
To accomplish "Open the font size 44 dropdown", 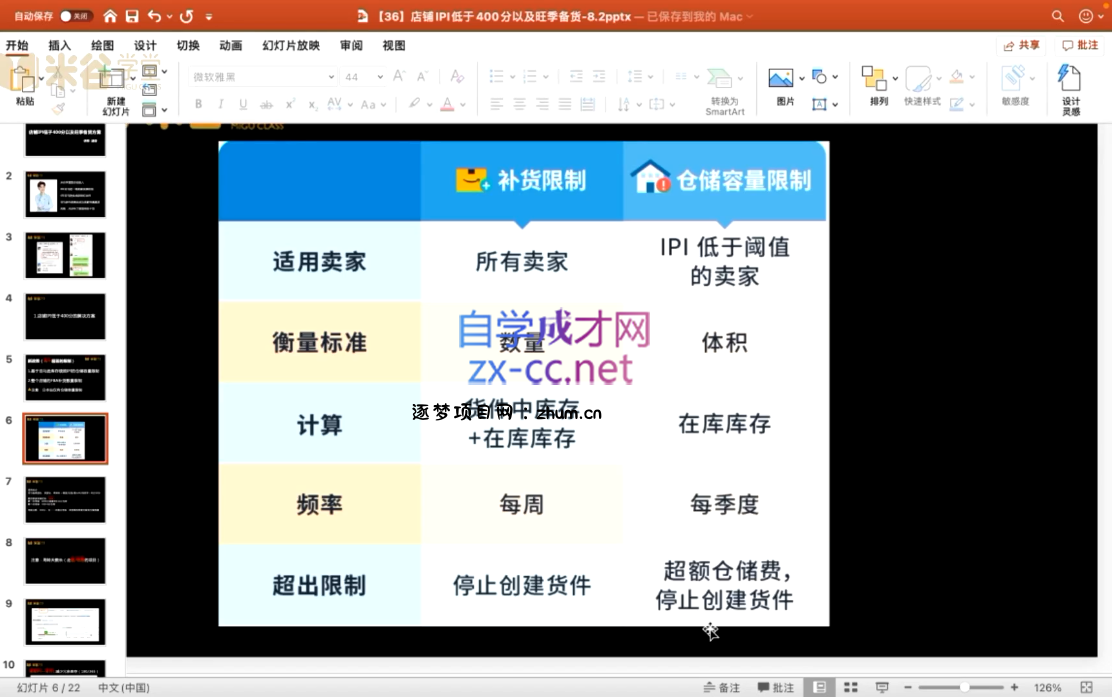I will tap(380, 77).
